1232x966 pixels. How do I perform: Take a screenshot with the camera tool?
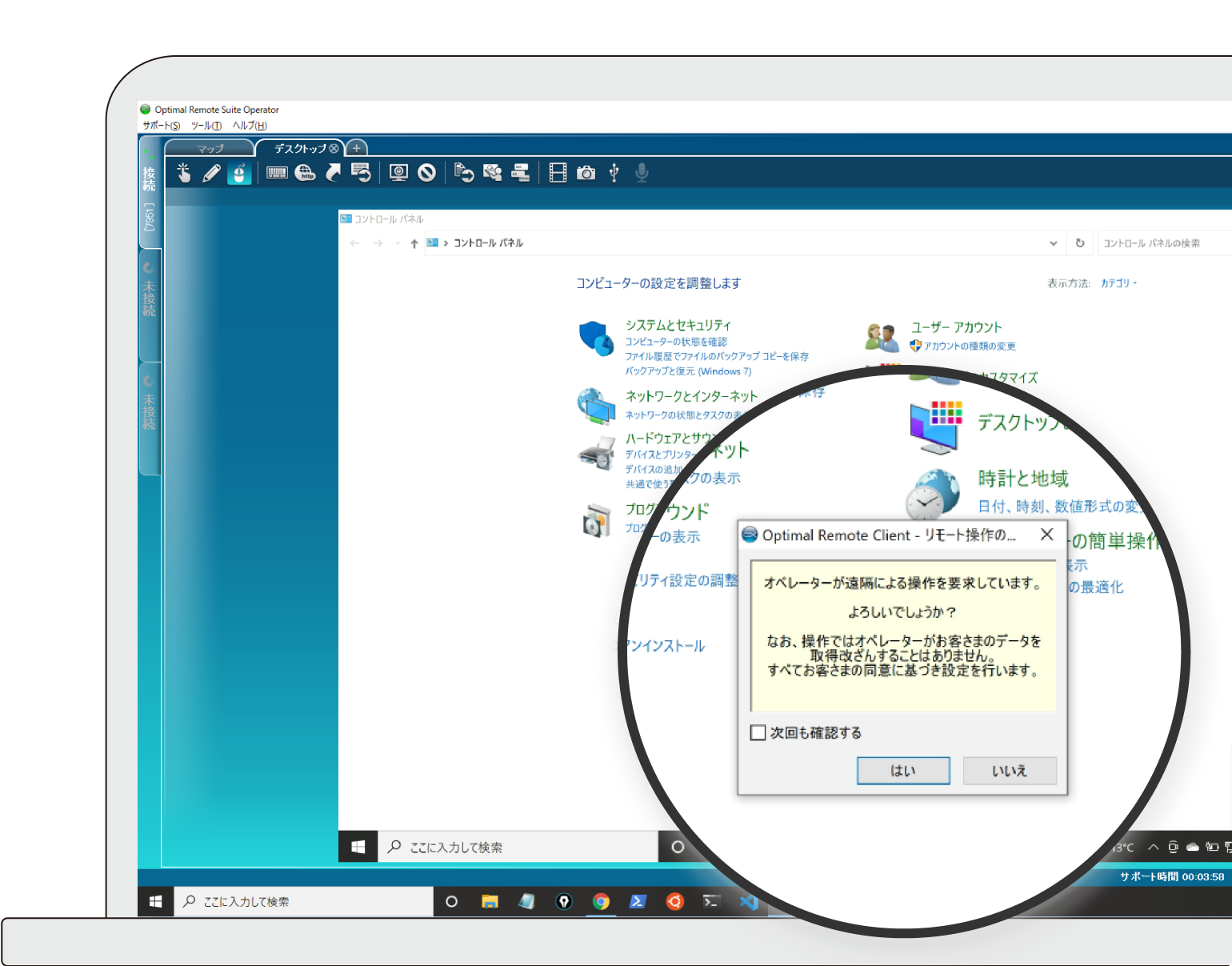(x=586, y=172)
